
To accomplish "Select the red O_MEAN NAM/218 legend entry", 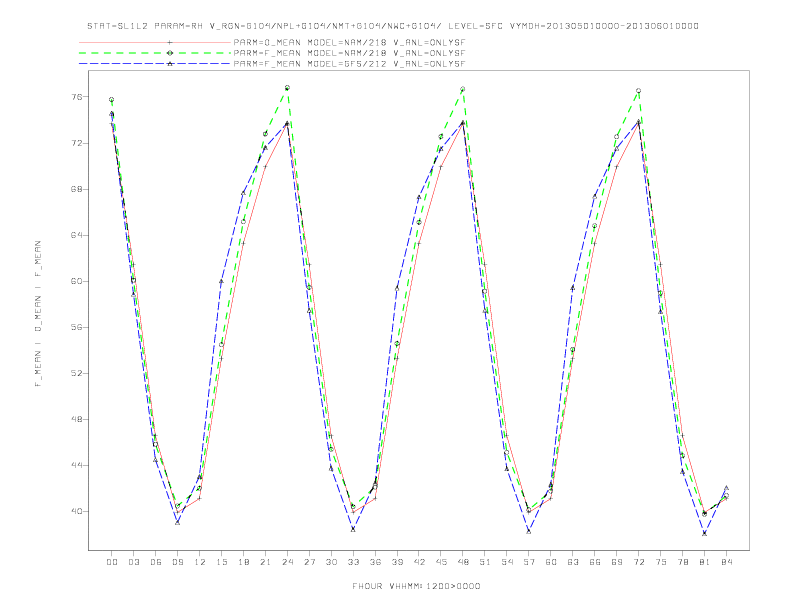I will click(272, 42).
